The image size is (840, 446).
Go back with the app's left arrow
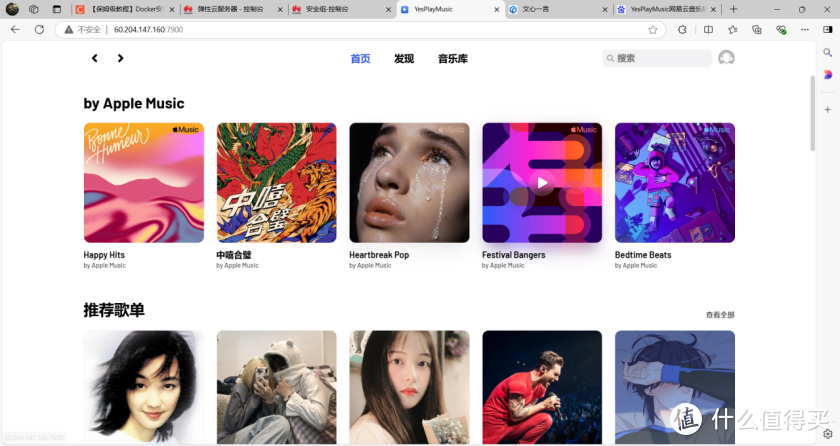coord(95,58)
